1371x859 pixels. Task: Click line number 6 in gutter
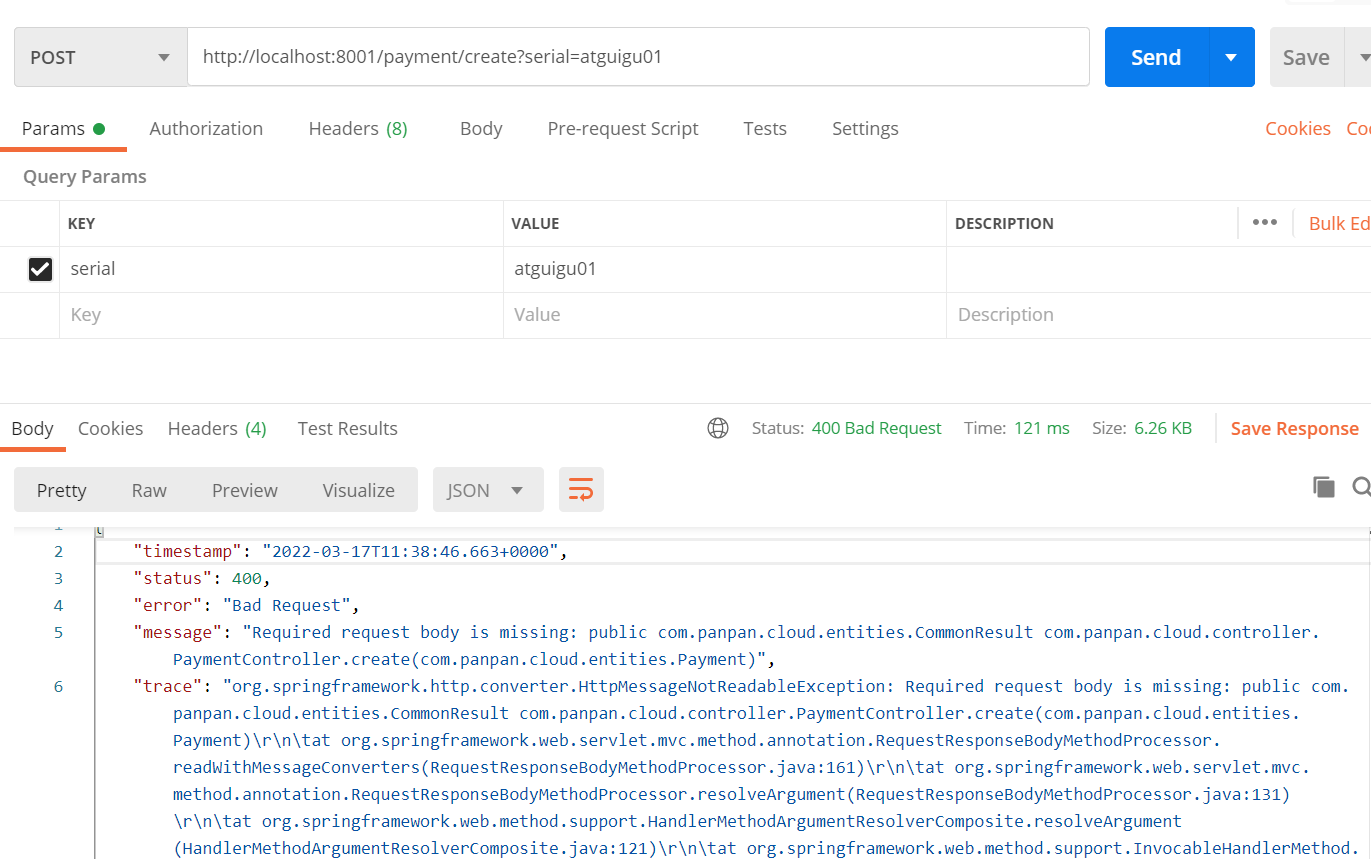58,686
